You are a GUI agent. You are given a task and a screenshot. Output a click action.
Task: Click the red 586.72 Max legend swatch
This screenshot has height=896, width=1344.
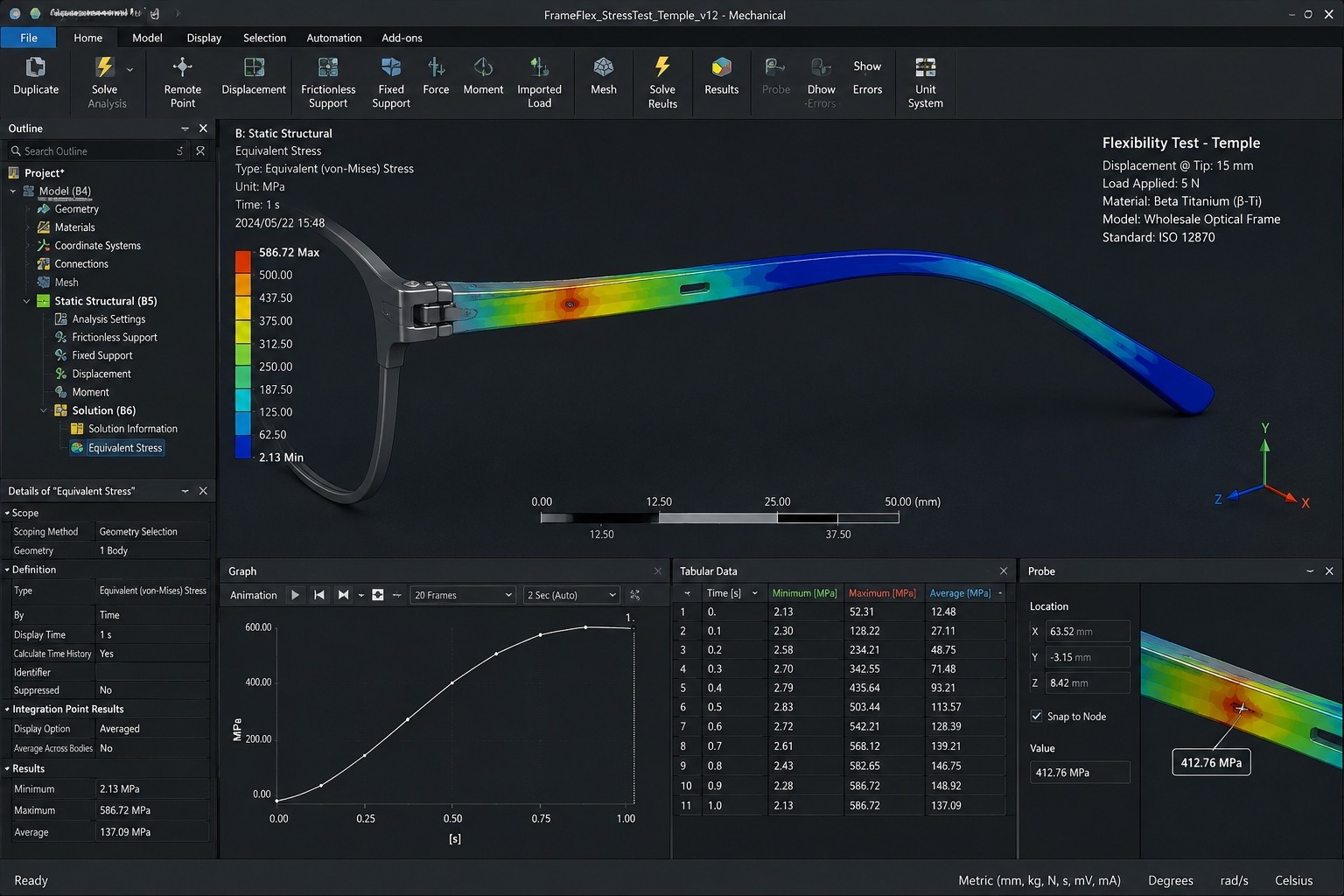242,262
